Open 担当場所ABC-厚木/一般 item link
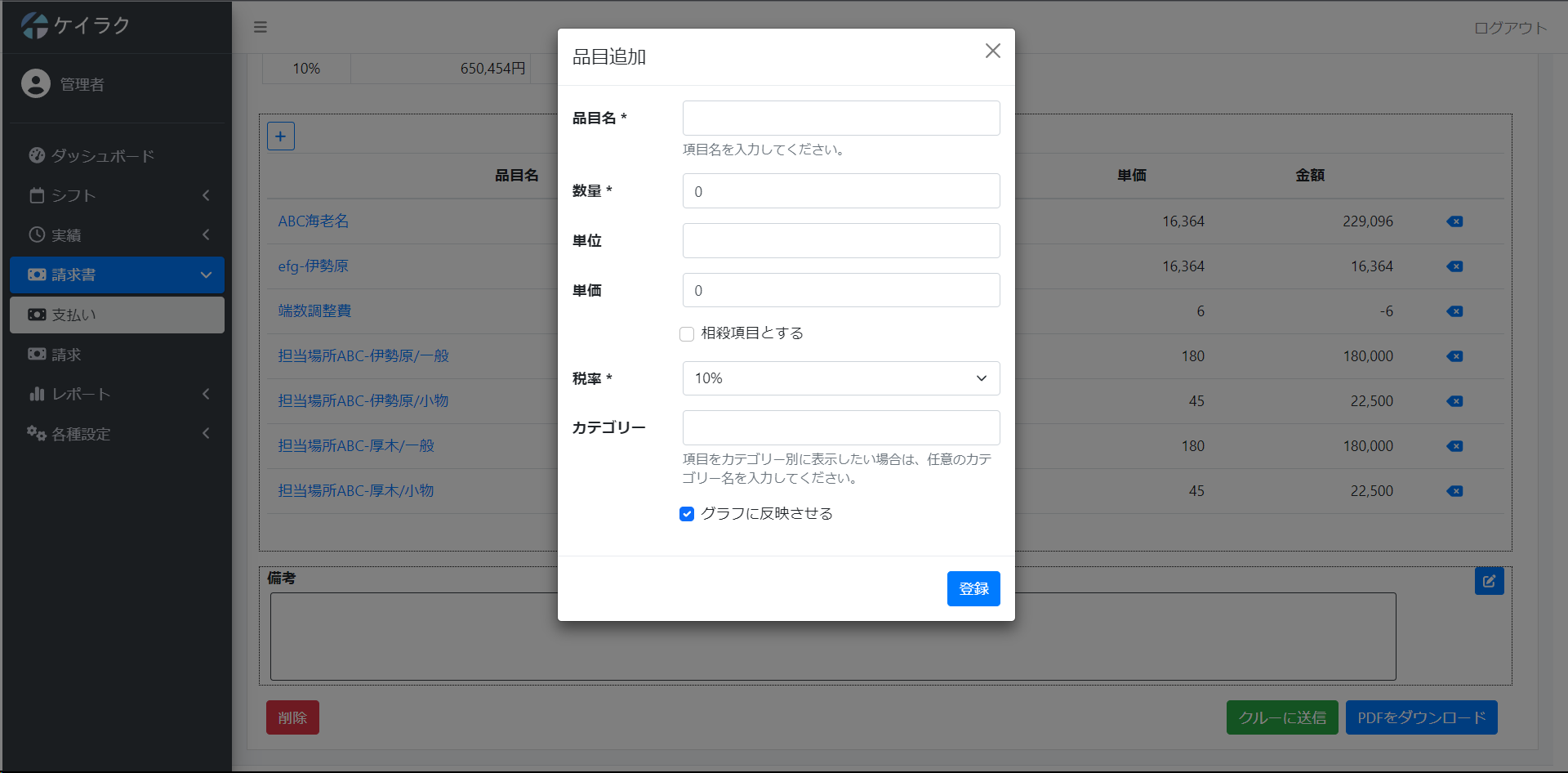This screenshot has width=1568, height=773. 356,446
